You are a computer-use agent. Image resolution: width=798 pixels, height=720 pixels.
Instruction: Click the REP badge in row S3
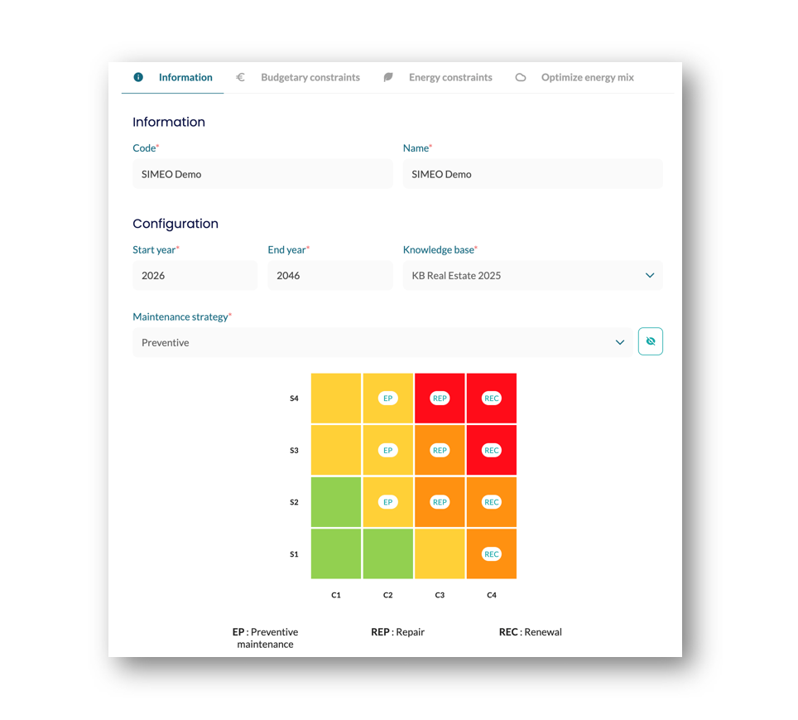439,450
